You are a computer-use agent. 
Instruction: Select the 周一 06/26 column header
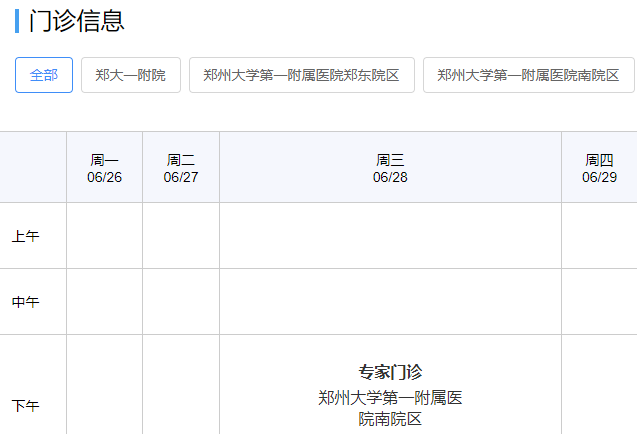point(104,168)
